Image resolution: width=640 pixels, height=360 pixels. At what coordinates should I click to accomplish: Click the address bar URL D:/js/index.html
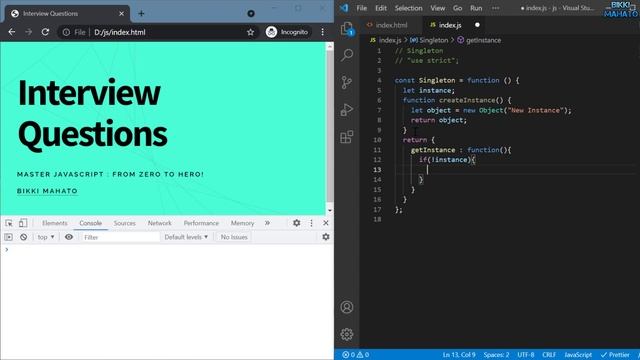pyautogui.click(x=120, y=32)
